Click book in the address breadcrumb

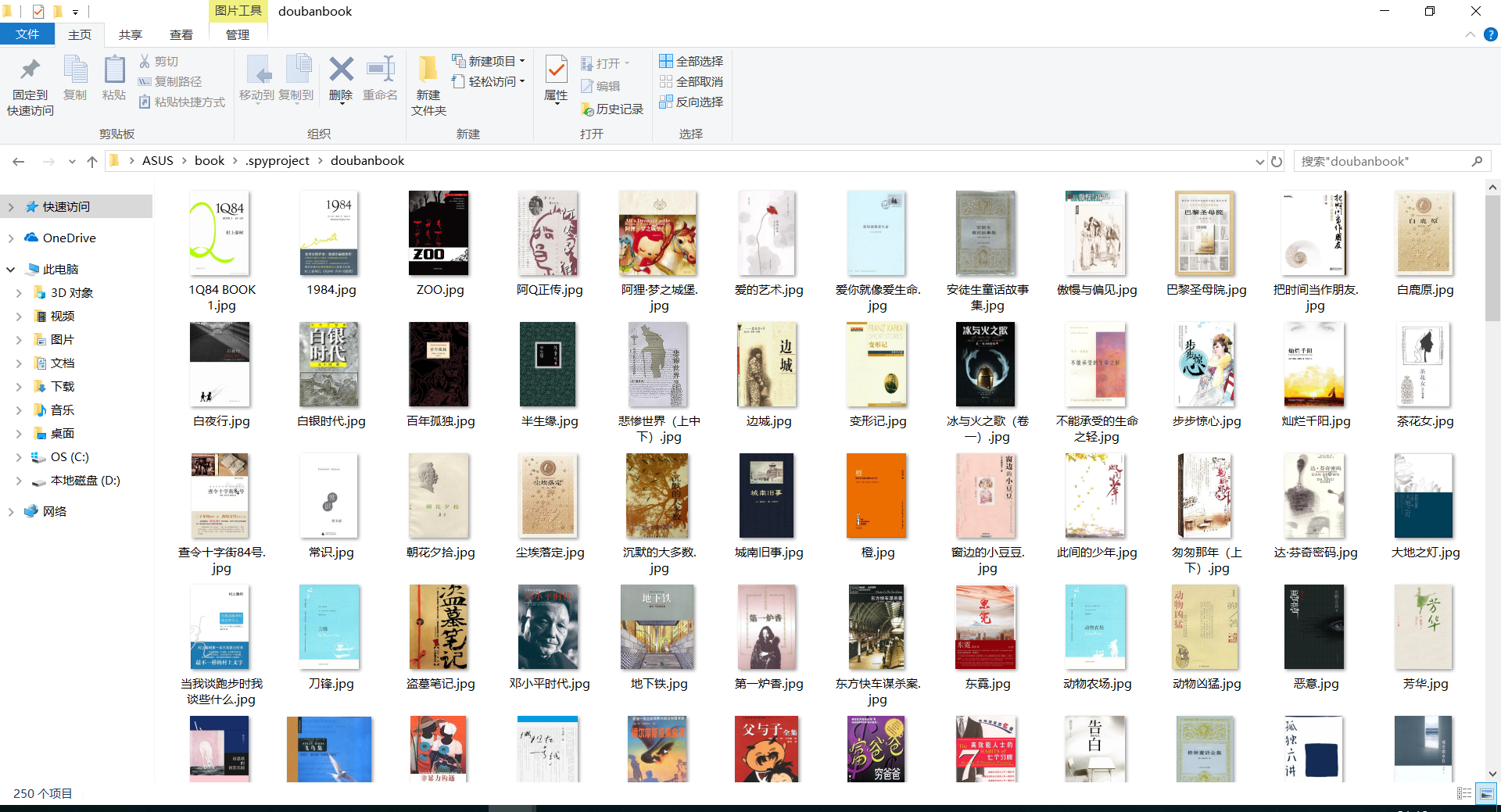point(210,161)
